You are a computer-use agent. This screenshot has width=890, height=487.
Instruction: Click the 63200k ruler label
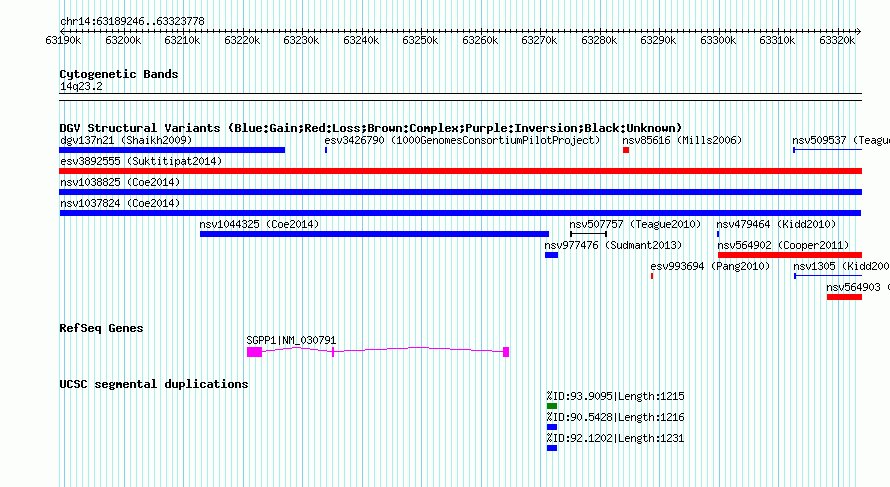click(x=123, y=40)
